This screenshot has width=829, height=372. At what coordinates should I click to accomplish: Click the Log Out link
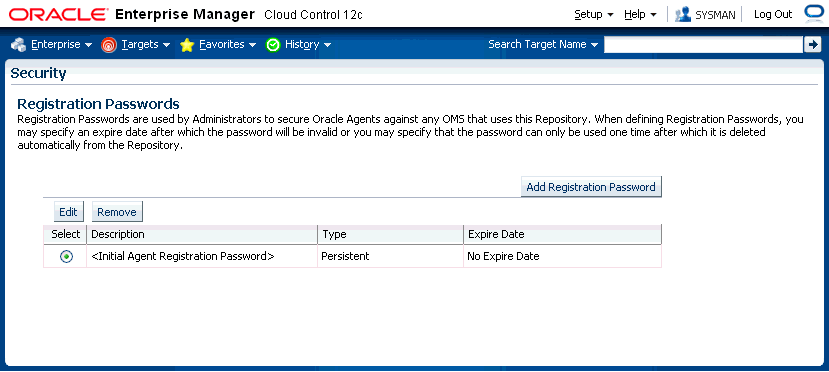(773, 14)
